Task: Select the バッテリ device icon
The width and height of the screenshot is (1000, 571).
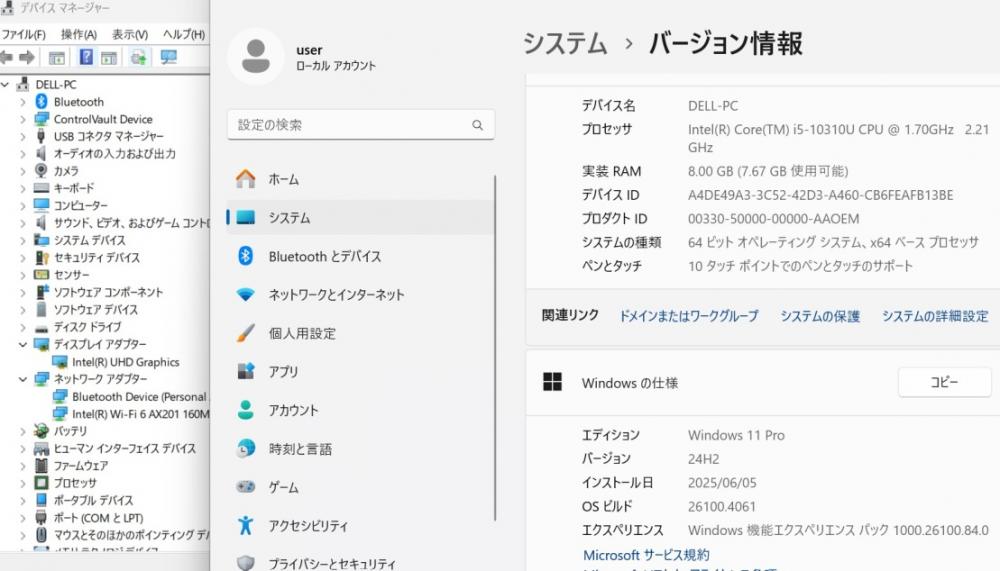Action: click(41, 431)
